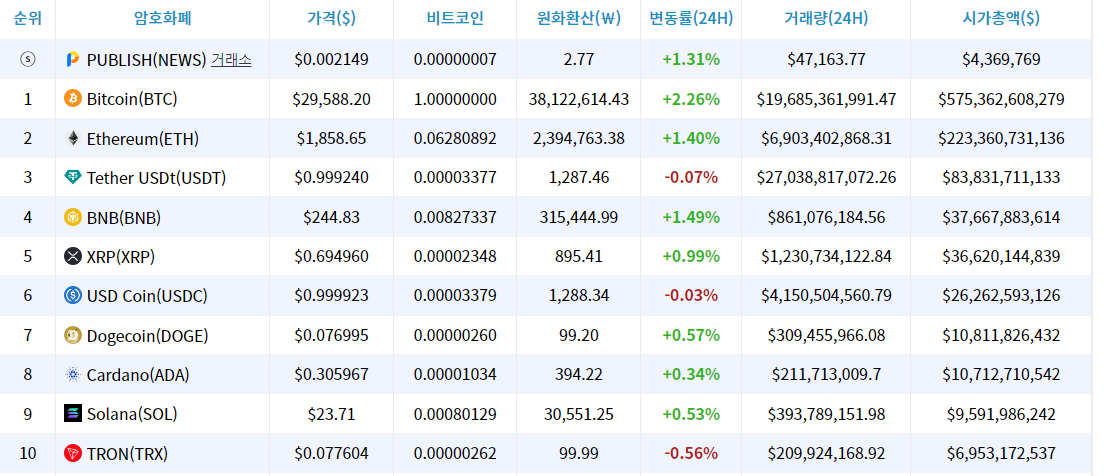Viewport: 1114px width, 476px height.
Task: Click the XRP black logo icon
Action: (x=72, y=256)
